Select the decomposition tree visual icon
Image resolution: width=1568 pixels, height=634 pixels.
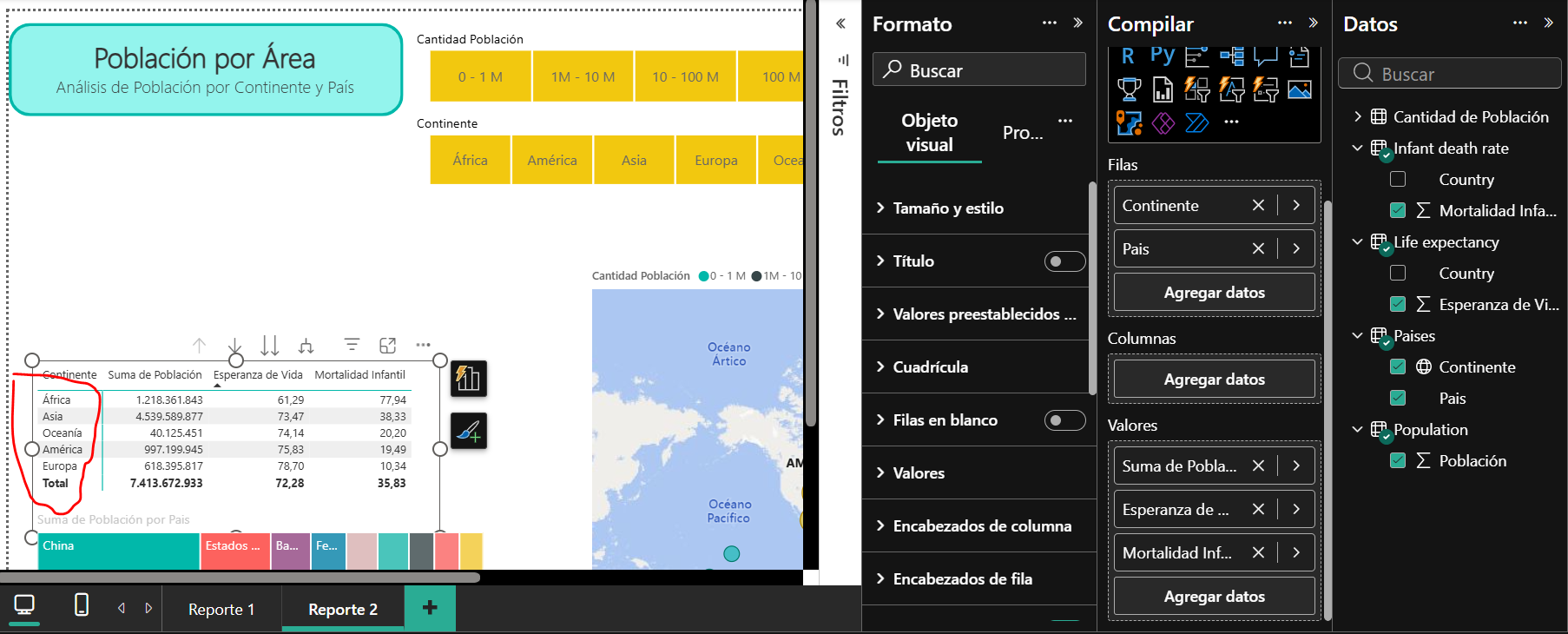click(1231, 56)
